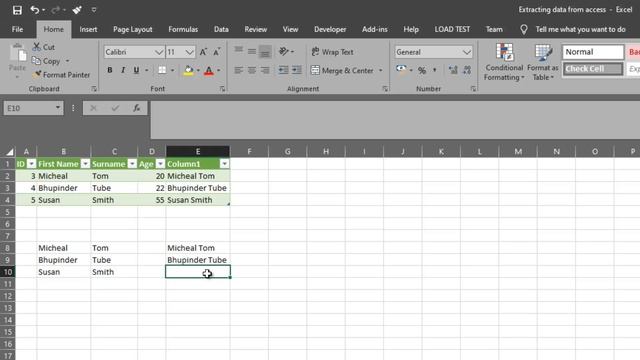Screen dimensions: 640x360
Task: Cut the selected cell
Action: click(44, 47)
